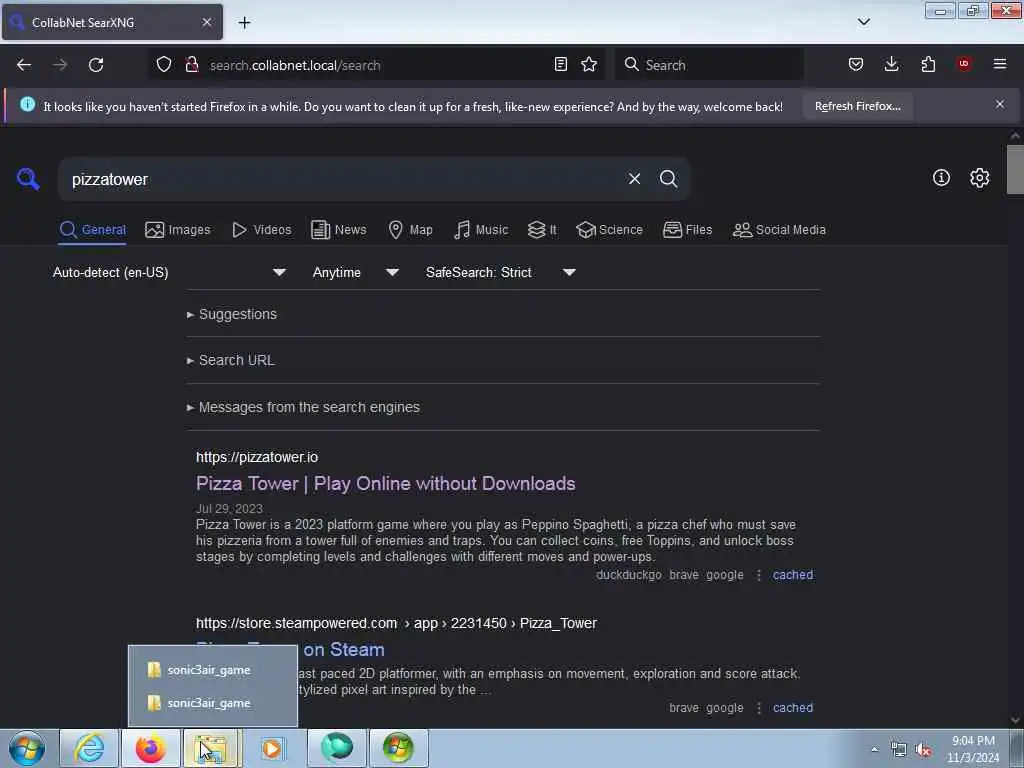Open the Anytime time range dropdown
Viewport: 1024px width, 768px height.
point(355,272)
